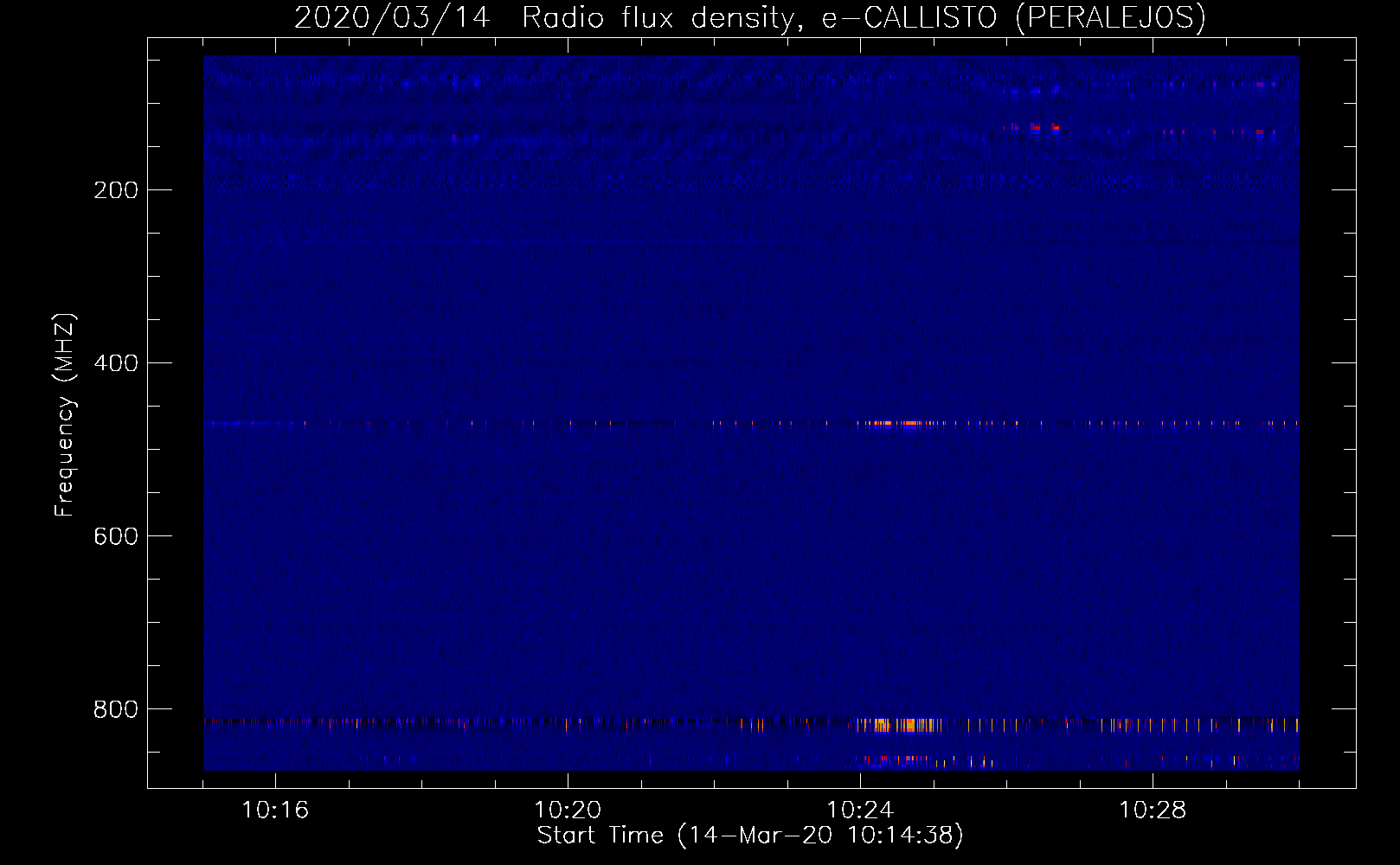Select the 200 frequency tick label
Screen dimensions: 1400x865
pyautogui.click(x=116, y=190)
